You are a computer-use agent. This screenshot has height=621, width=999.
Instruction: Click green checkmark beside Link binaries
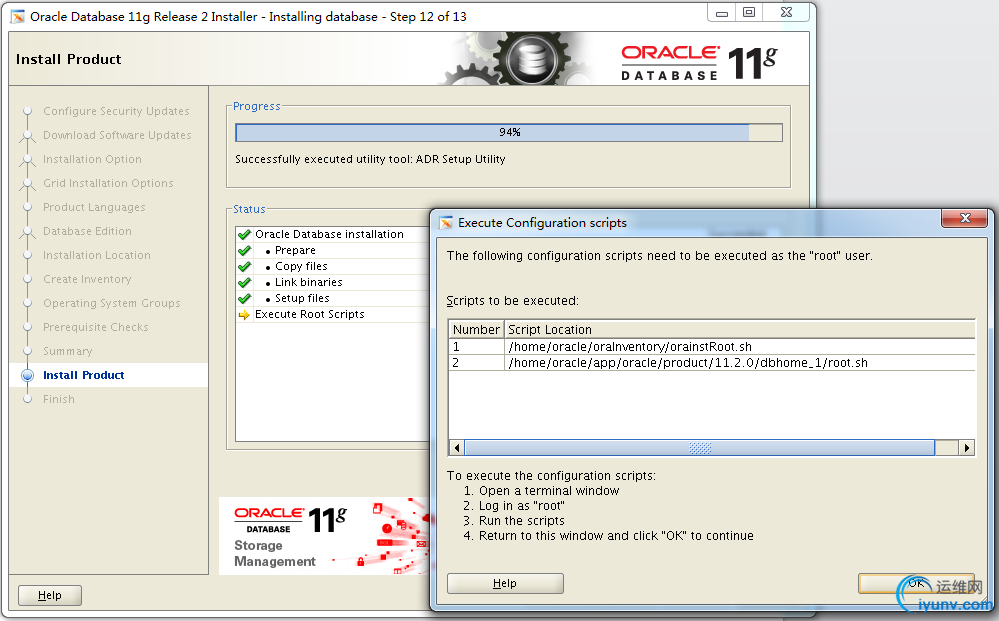244,282
